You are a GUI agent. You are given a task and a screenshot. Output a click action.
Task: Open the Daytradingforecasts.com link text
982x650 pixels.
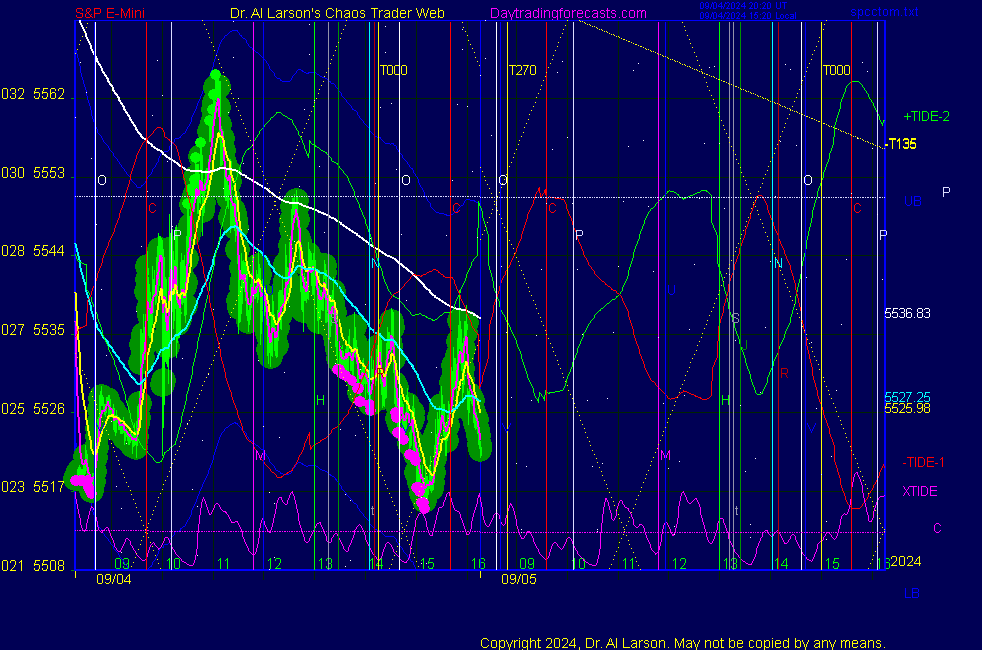point(568,13)
